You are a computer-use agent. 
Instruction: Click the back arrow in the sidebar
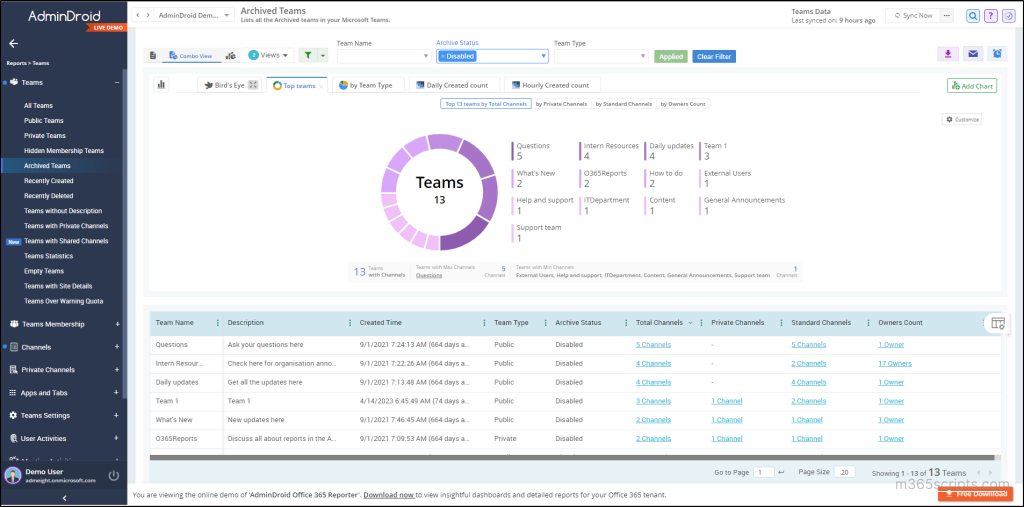tap(13, 44)
